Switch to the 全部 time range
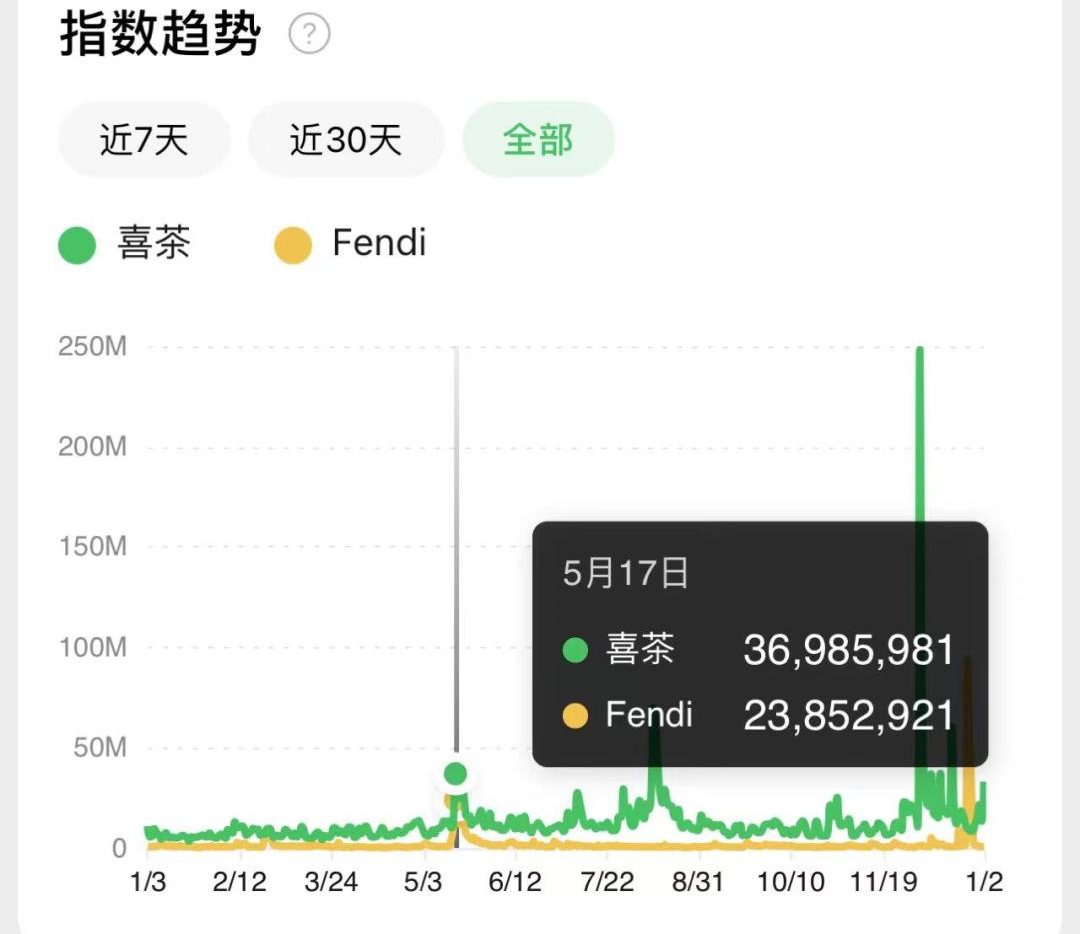 click(538, 140)
